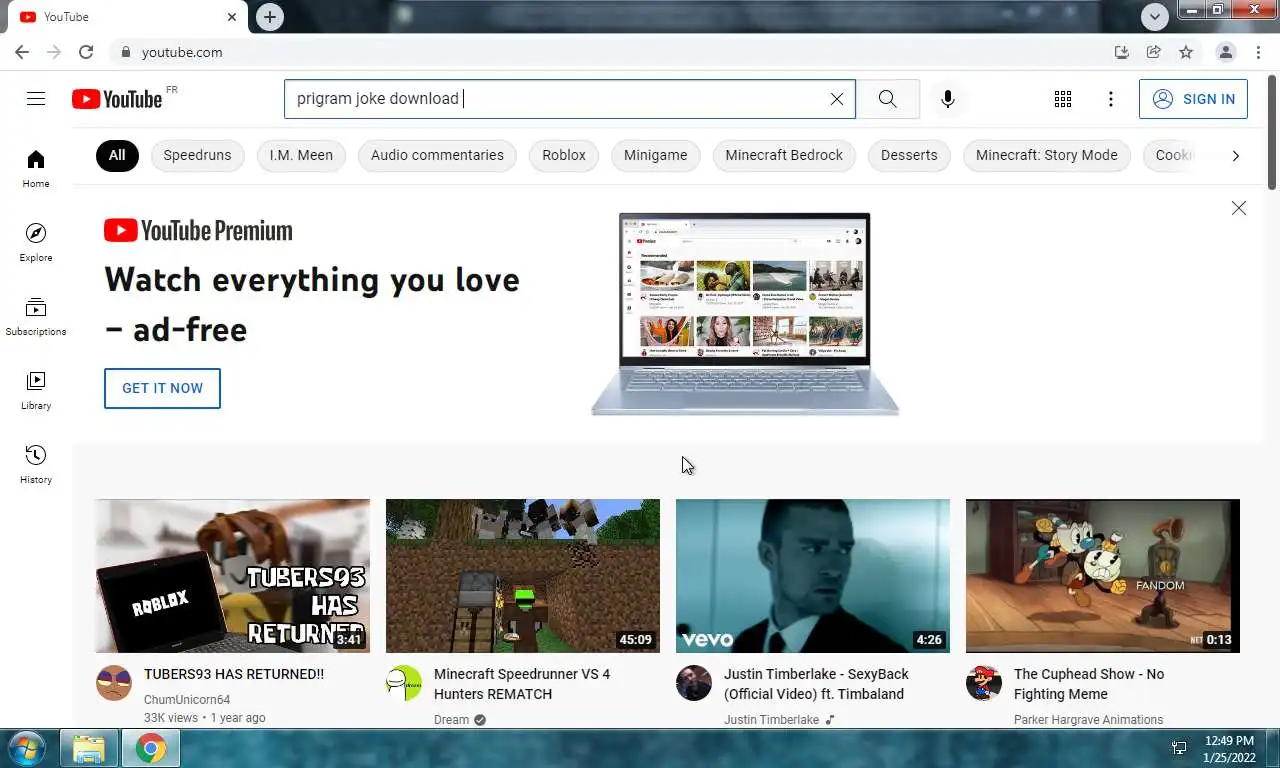Open Subscriptions in sidebar

[36, 317]
